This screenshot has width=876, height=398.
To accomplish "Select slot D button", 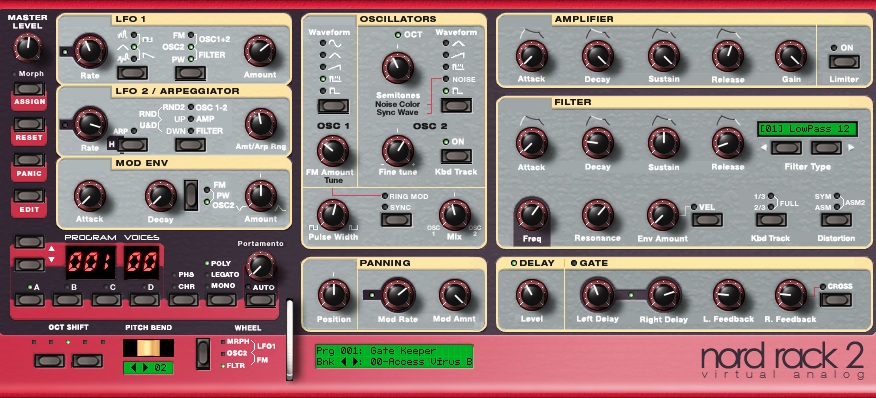I will tap(145, 300).
